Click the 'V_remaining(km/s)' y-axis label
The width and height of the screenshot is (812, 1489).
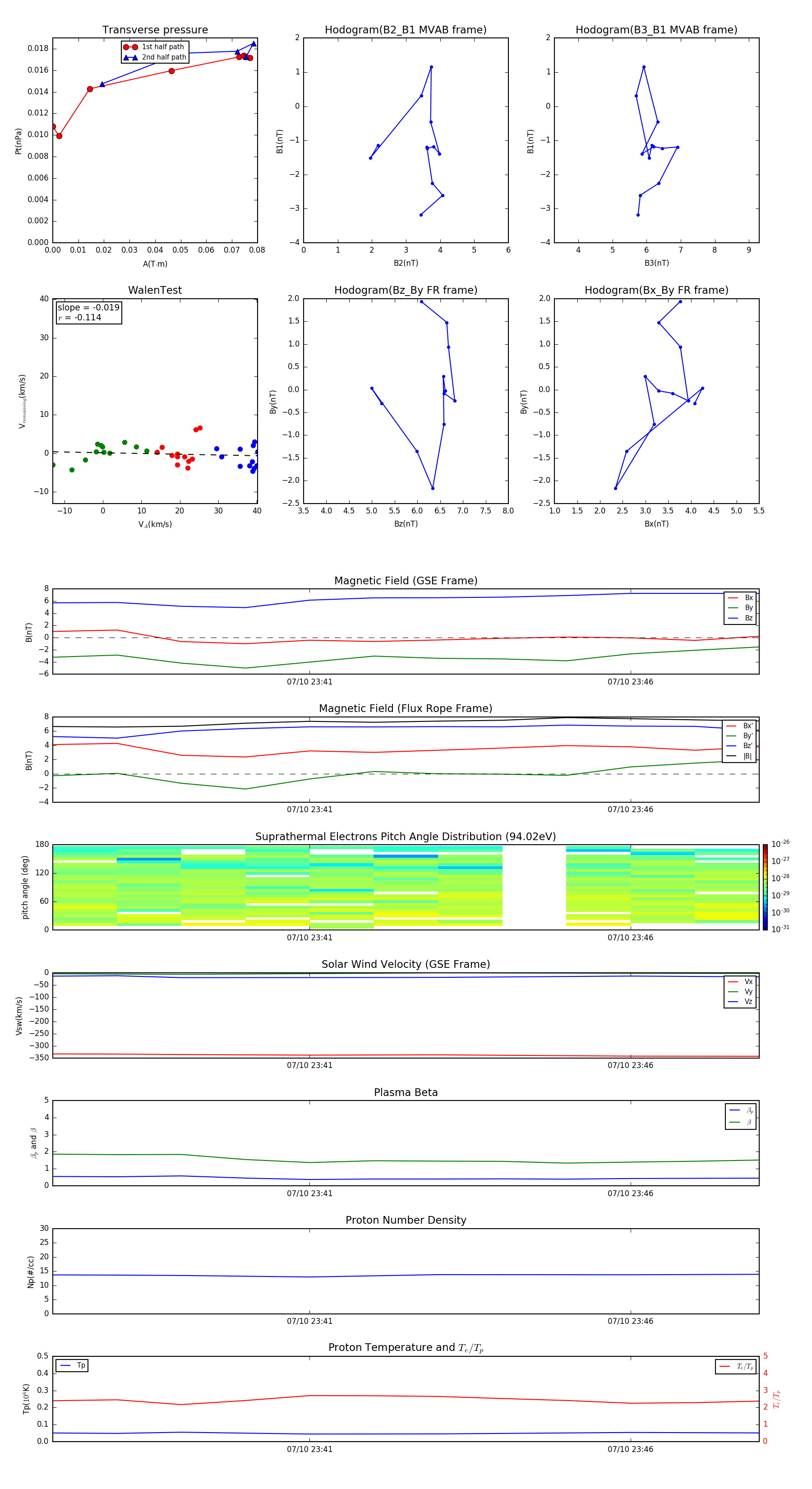(22, 401)
